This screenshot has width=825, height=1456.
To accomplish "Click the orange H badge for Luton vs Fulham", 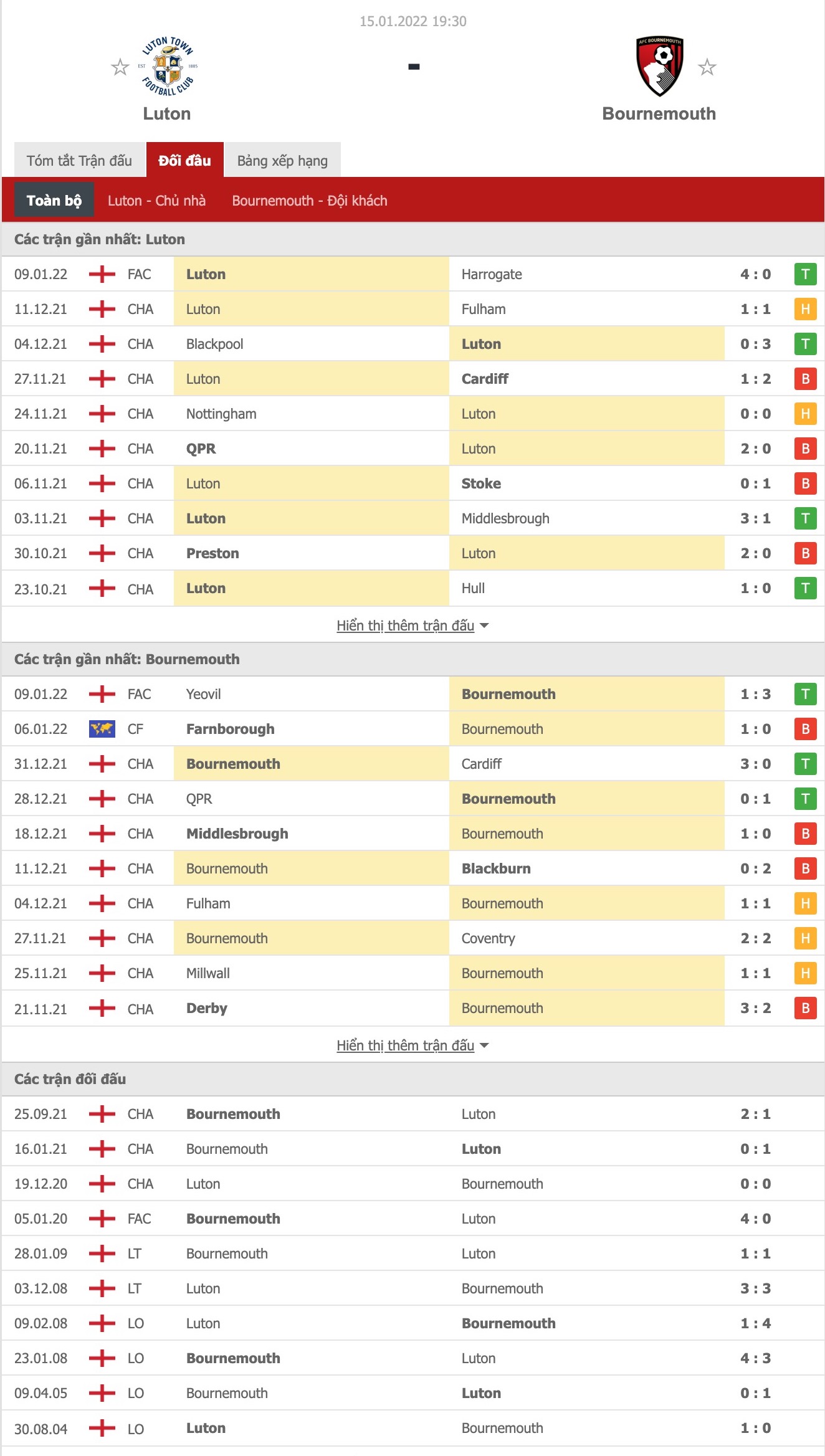I will point(805,309).
